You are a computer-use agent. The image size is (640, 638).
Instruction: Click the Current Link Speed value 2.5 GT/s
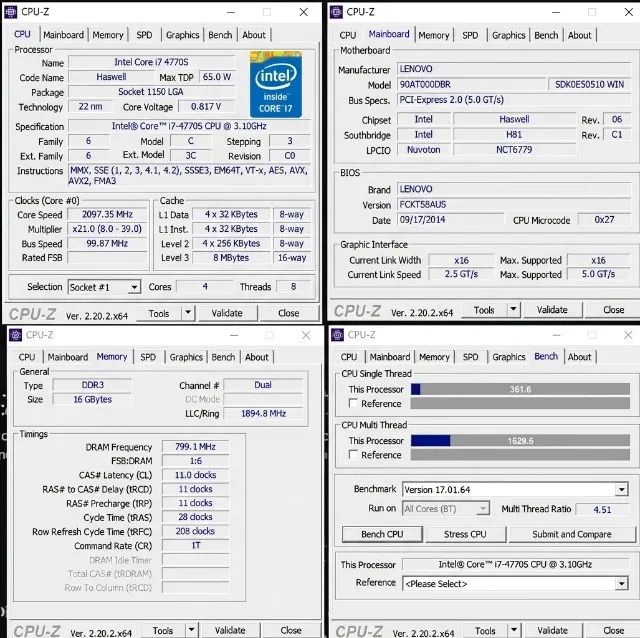pos(462,274)
